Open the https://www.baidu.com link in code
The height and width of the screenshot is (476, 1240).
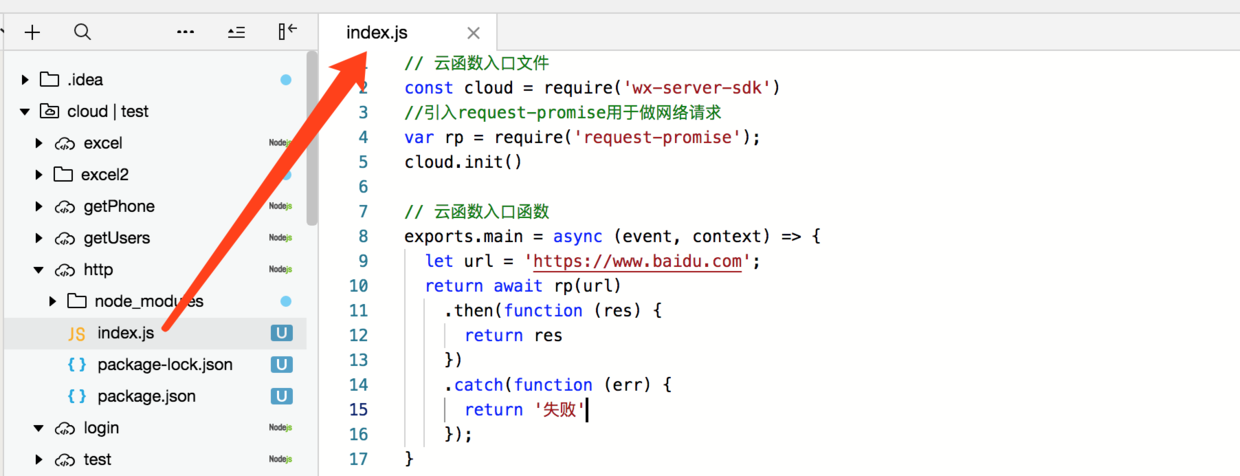tap(637, 262)
